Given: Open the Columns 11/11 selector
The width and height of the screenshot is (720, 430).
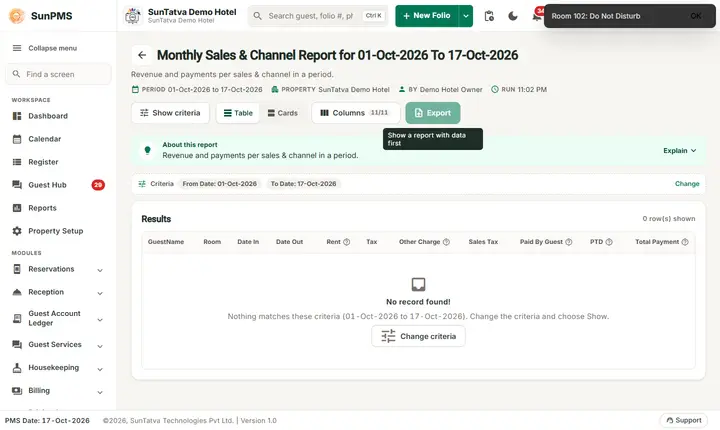Looking at the screenshot, I should tap(356, 113).
